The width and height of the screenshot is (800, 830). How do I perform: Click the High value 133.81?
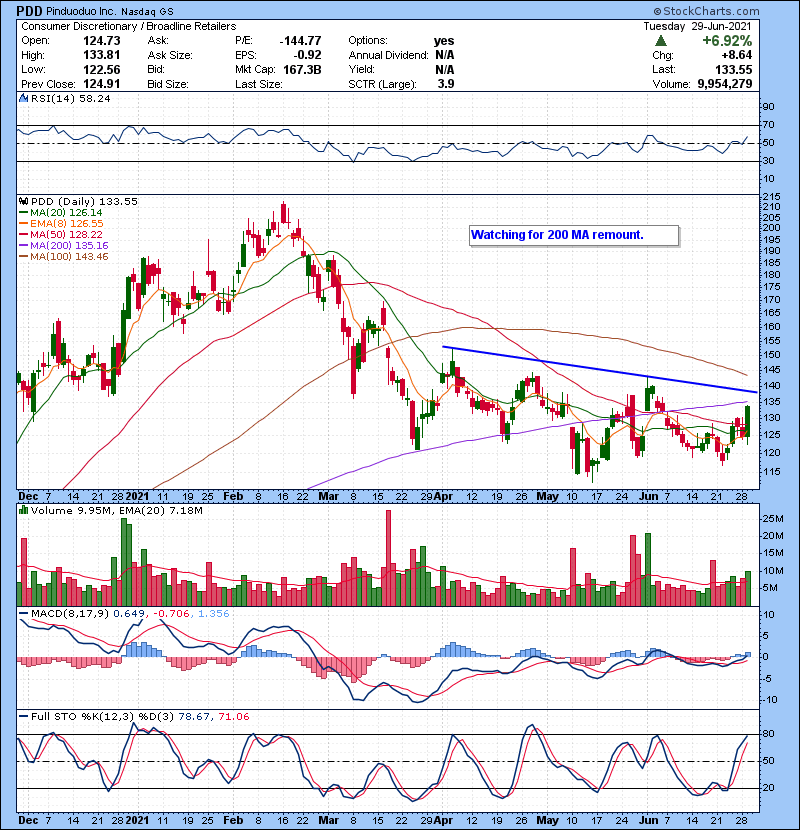(102, 55)
